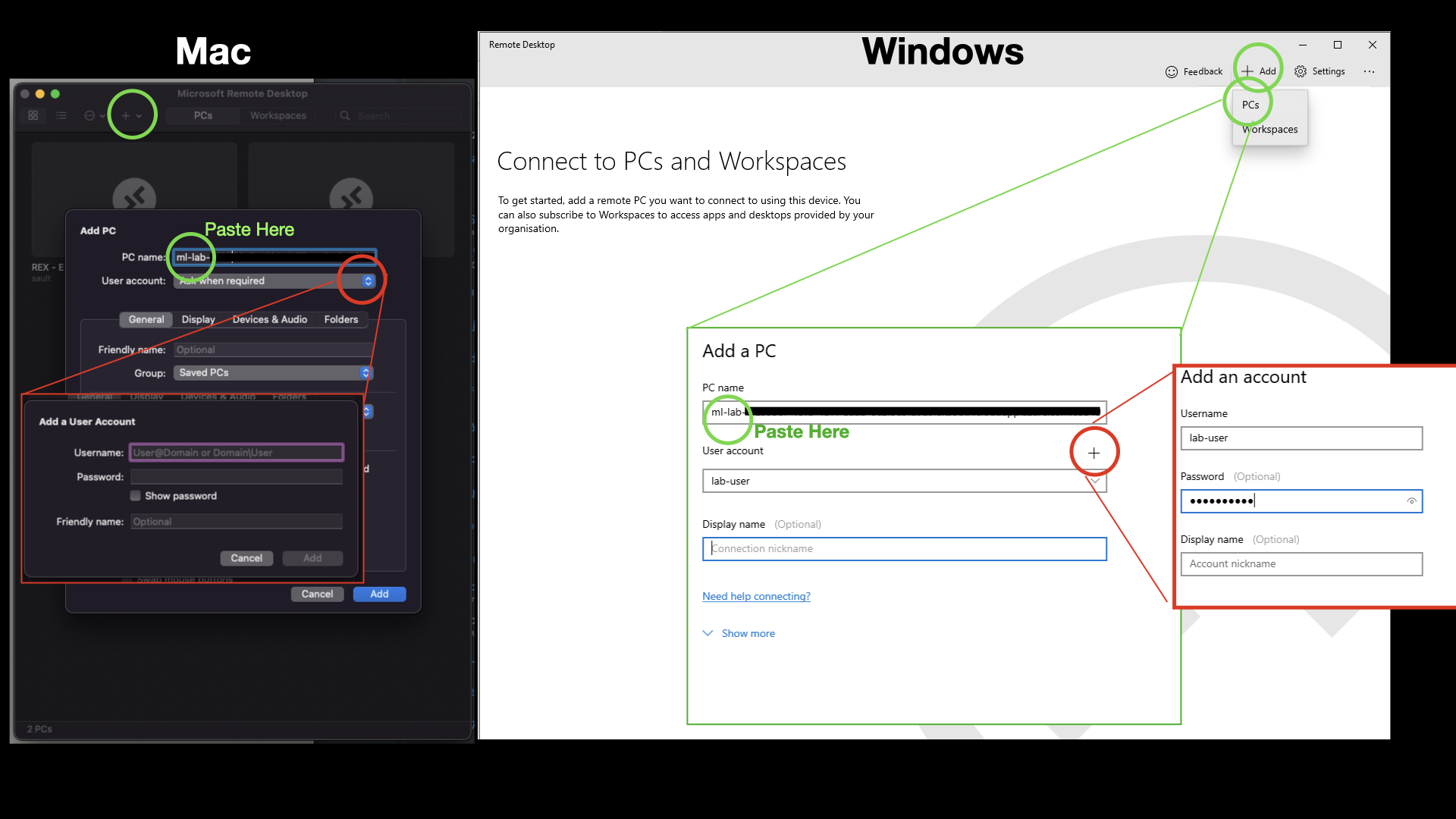Click Need help connecting link Windows
The width and height of the screenshot is (1456, 819).
755,595
